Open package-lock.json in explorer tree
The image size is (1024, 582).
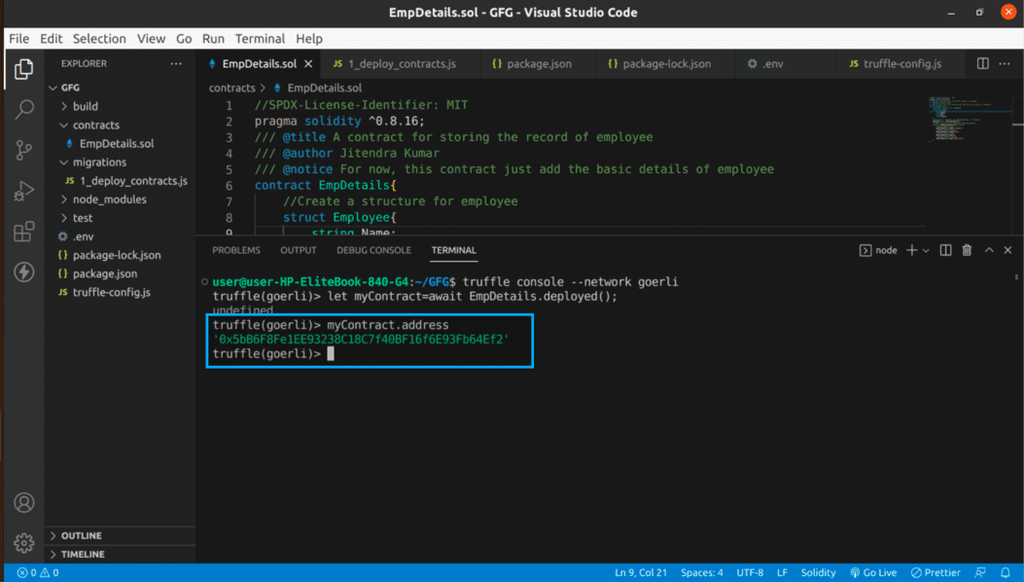116,255
